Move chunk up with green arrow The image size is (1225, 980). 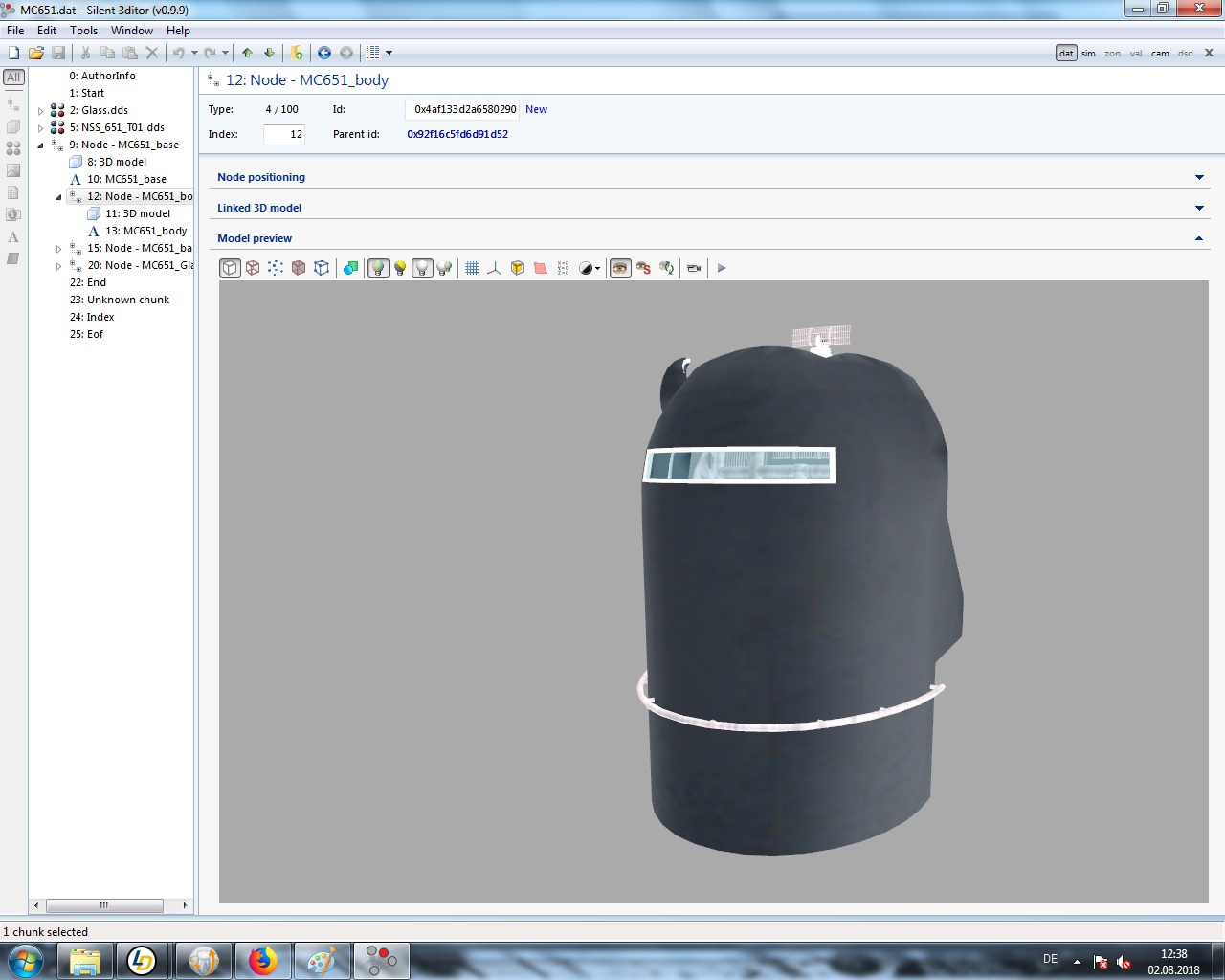point(247,53)
